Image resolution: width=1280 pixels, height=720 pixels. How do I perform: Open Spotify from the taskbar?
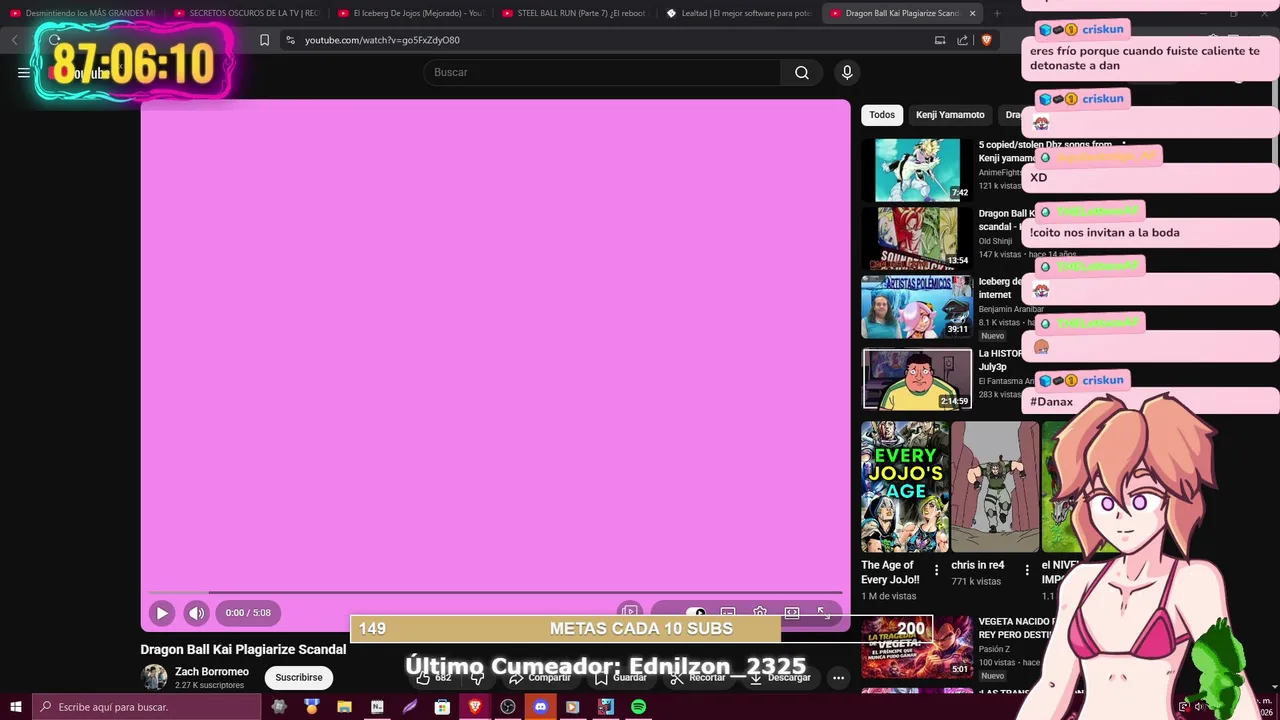[638, 707]
